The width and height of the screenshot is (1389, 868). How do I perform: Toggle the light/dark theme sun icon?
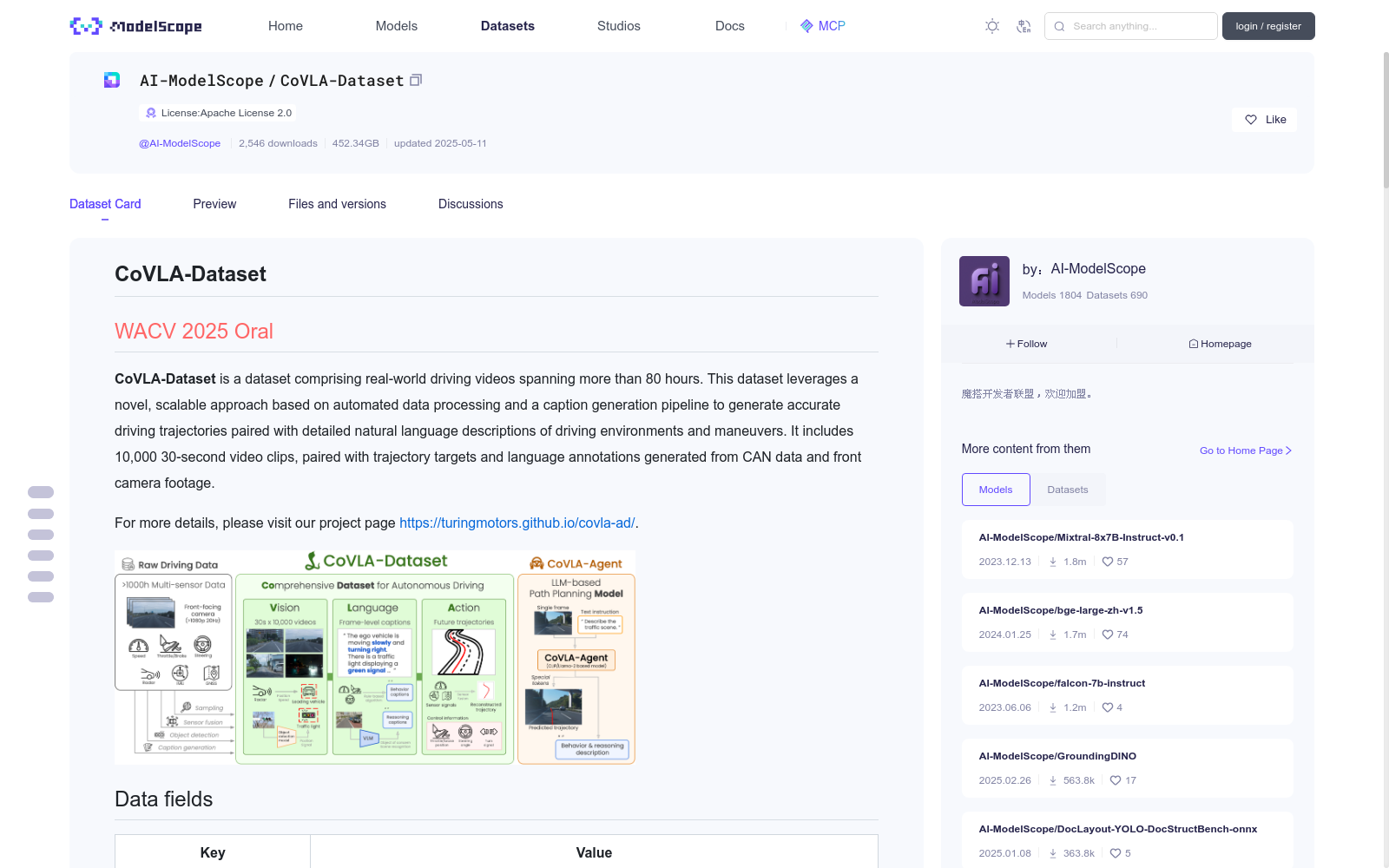click(992, 26)
